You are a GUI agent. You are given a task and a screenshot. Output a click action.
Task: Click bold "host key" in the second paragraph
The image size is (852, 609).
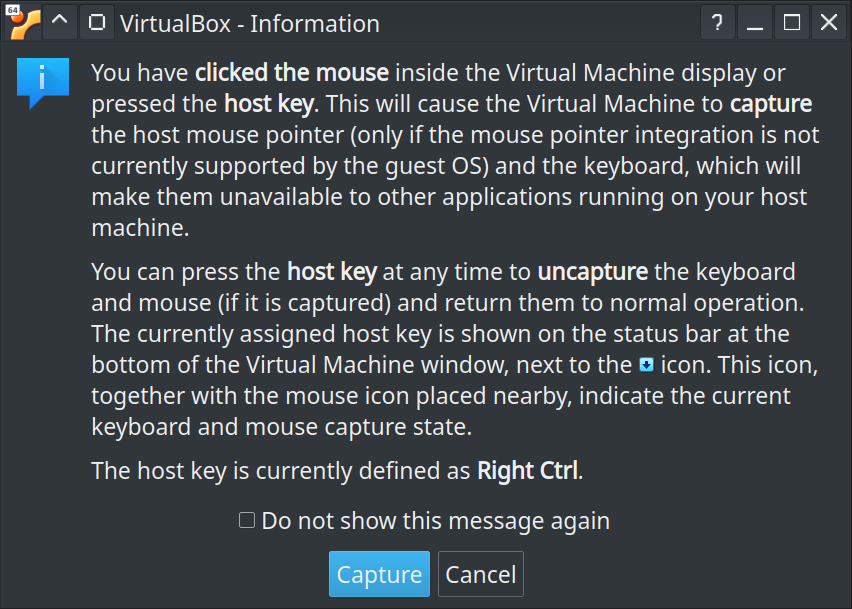(x=331, y=272)
